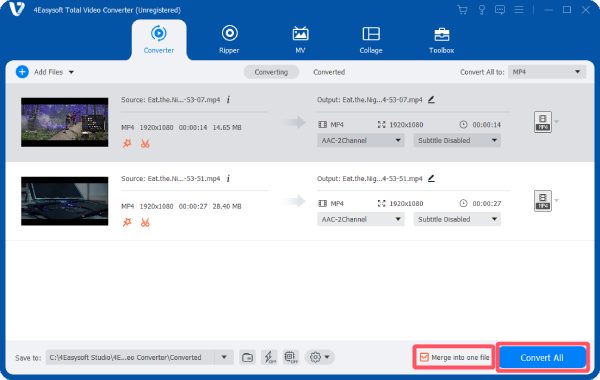This screenshot has width=600, height=380.
Task: Open edit effects star for 53-07.mp4
Action: 127,144
